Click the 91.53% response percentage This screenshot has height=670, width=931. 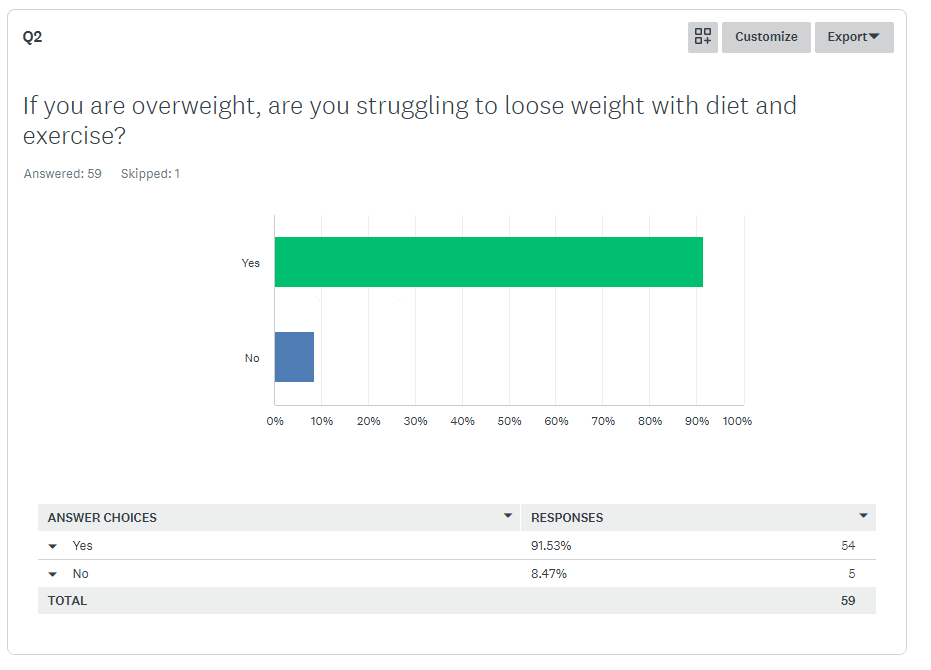pos(551,546)
